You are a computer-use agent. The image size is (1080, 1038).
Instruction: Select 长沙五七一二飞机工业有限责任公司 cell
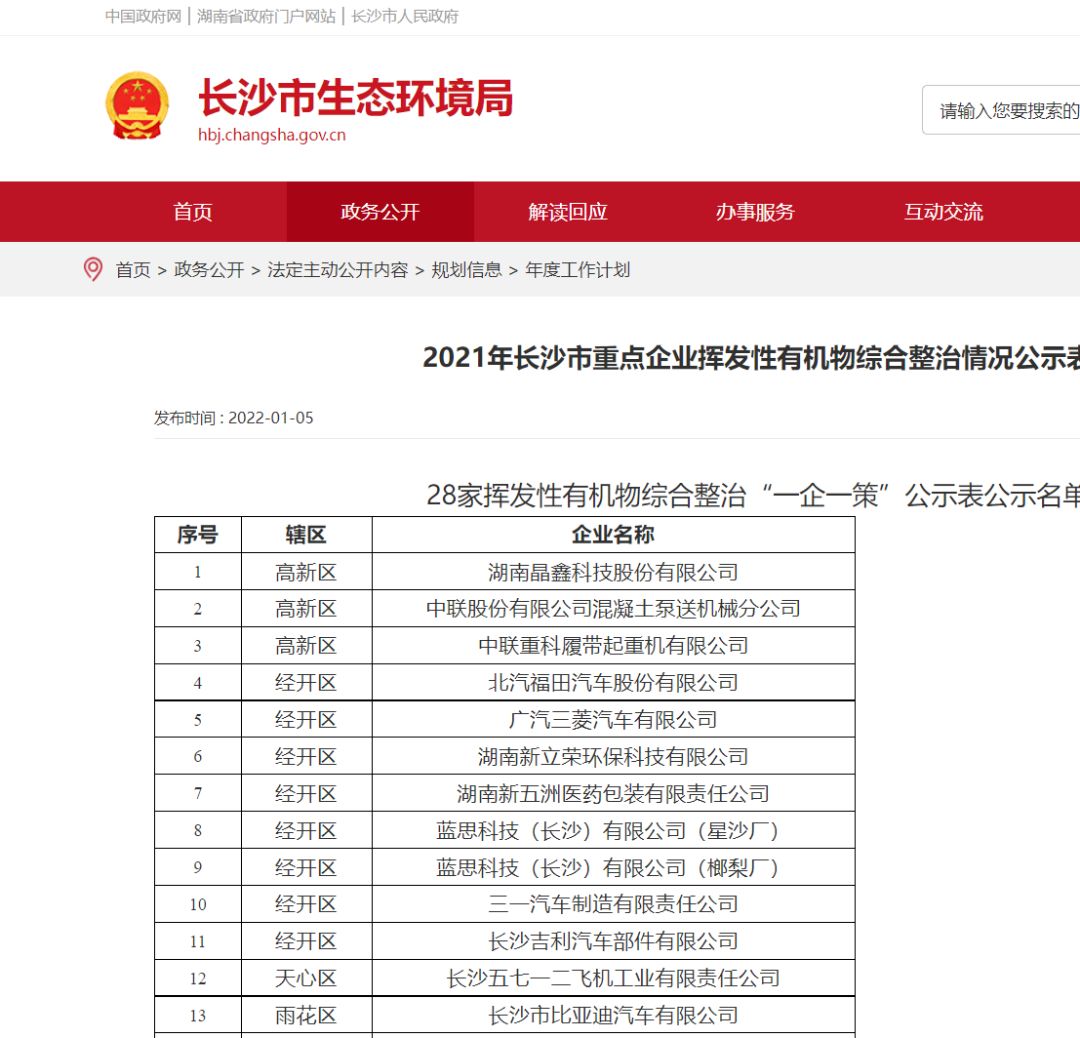pos(614,979)
